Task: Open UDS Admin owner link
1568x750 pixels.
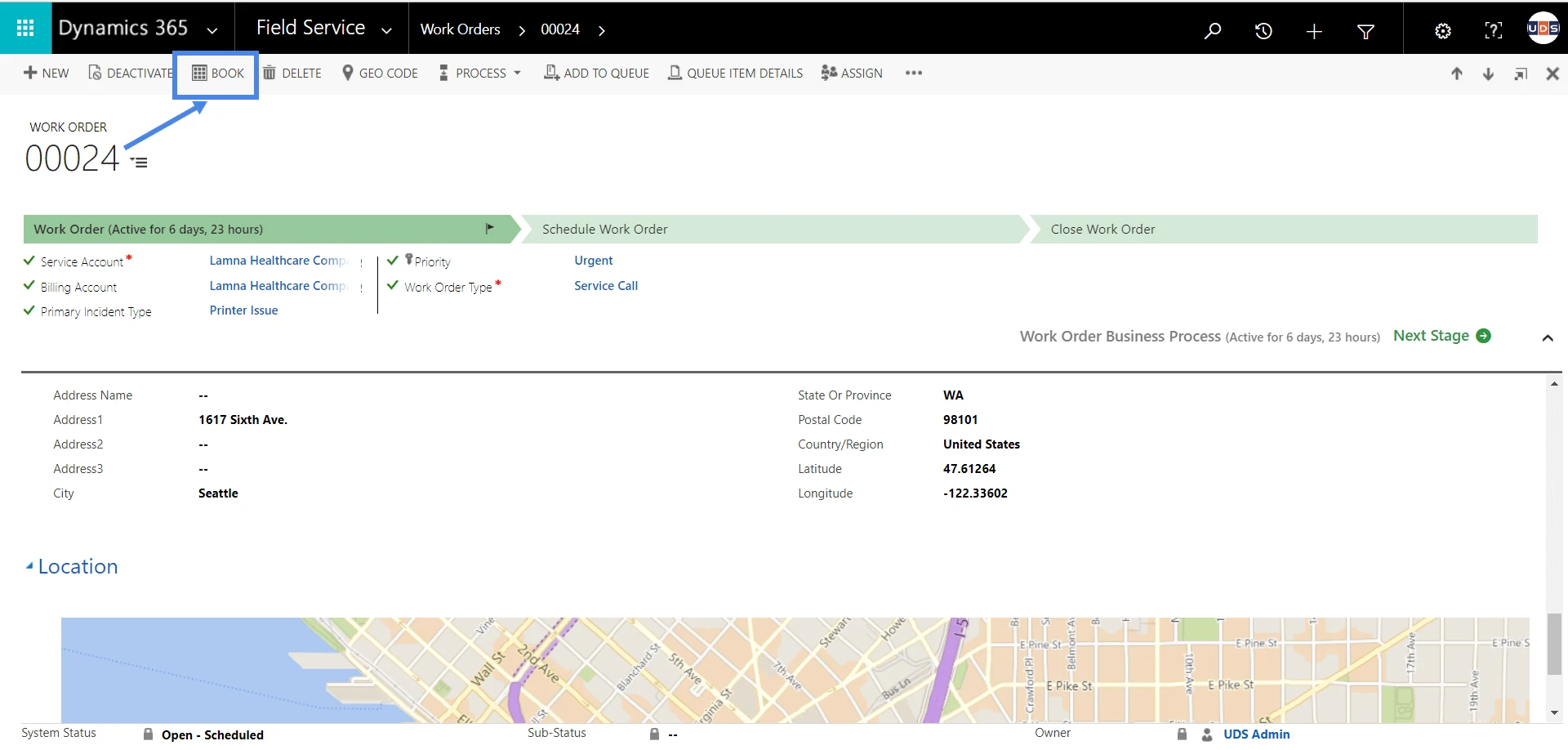Action: coord(1256,734)
